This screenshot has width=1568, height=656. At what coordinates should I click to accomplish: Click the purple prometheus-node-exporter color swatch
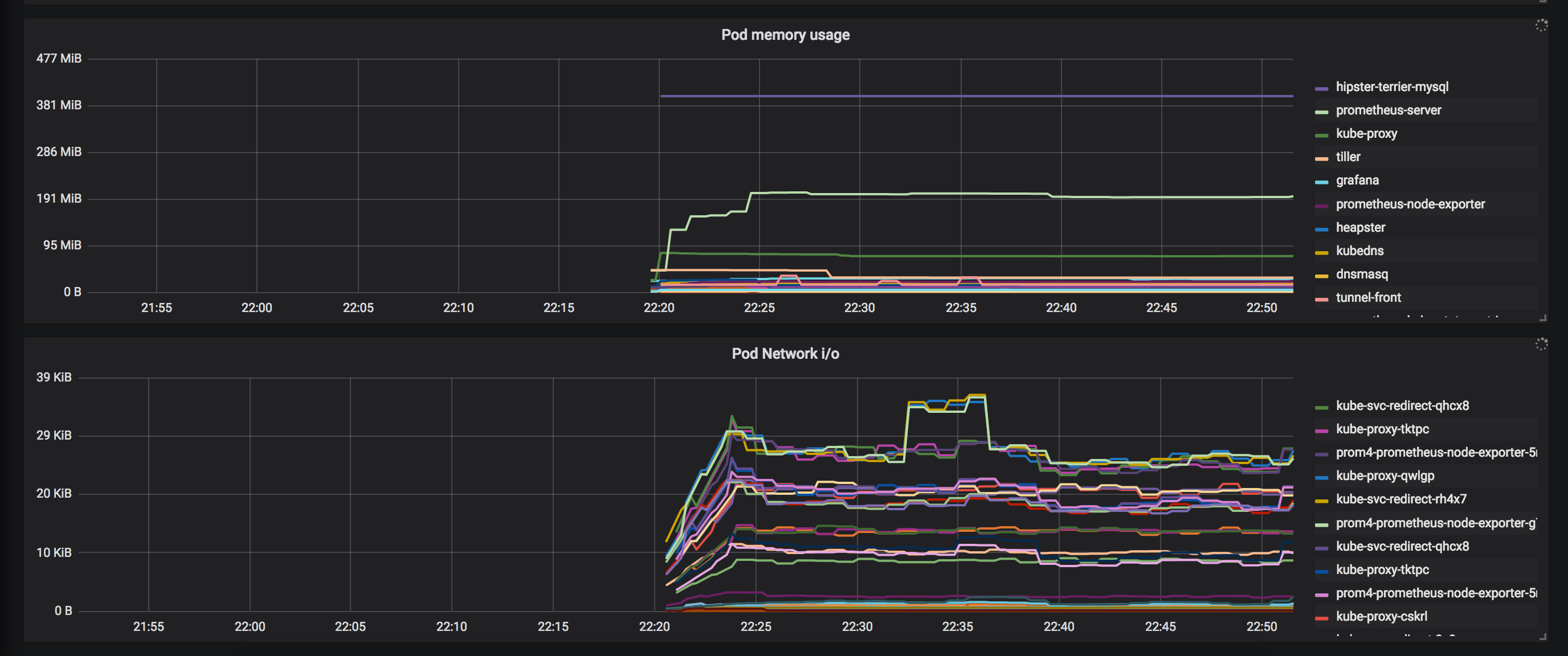coord(1321,206)
